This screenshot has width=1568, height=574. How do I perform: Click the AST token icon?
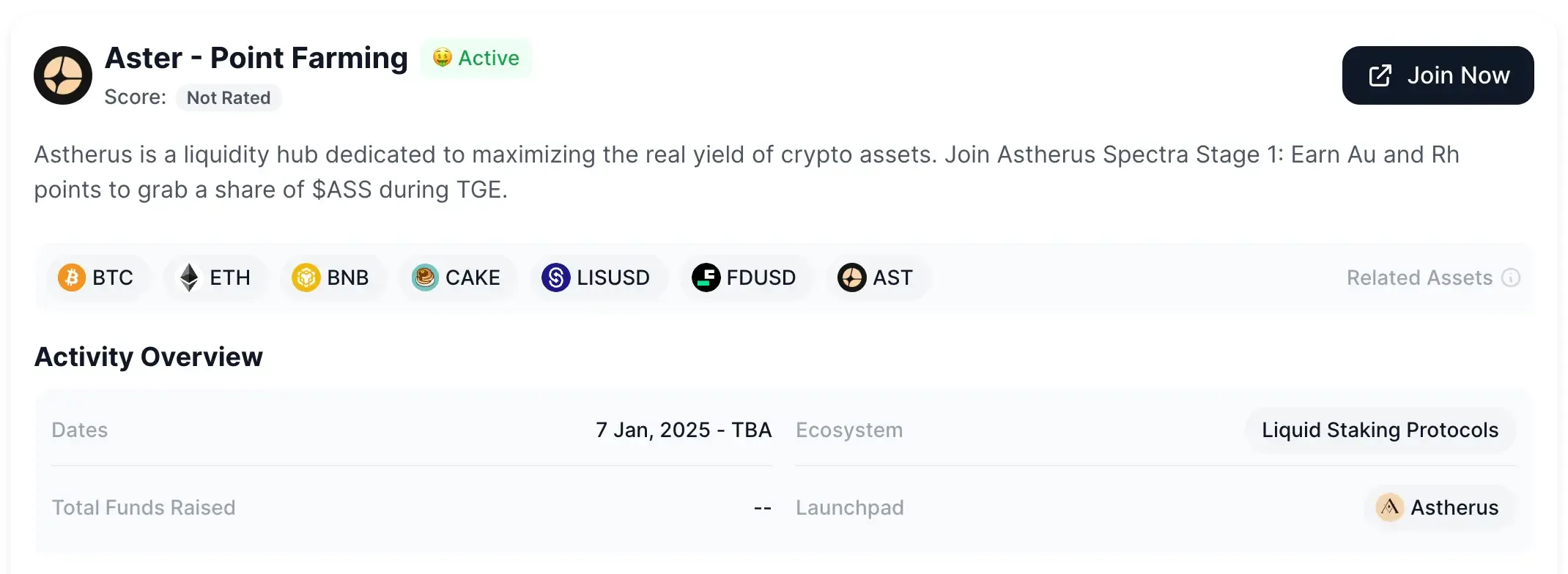point(851,277)
